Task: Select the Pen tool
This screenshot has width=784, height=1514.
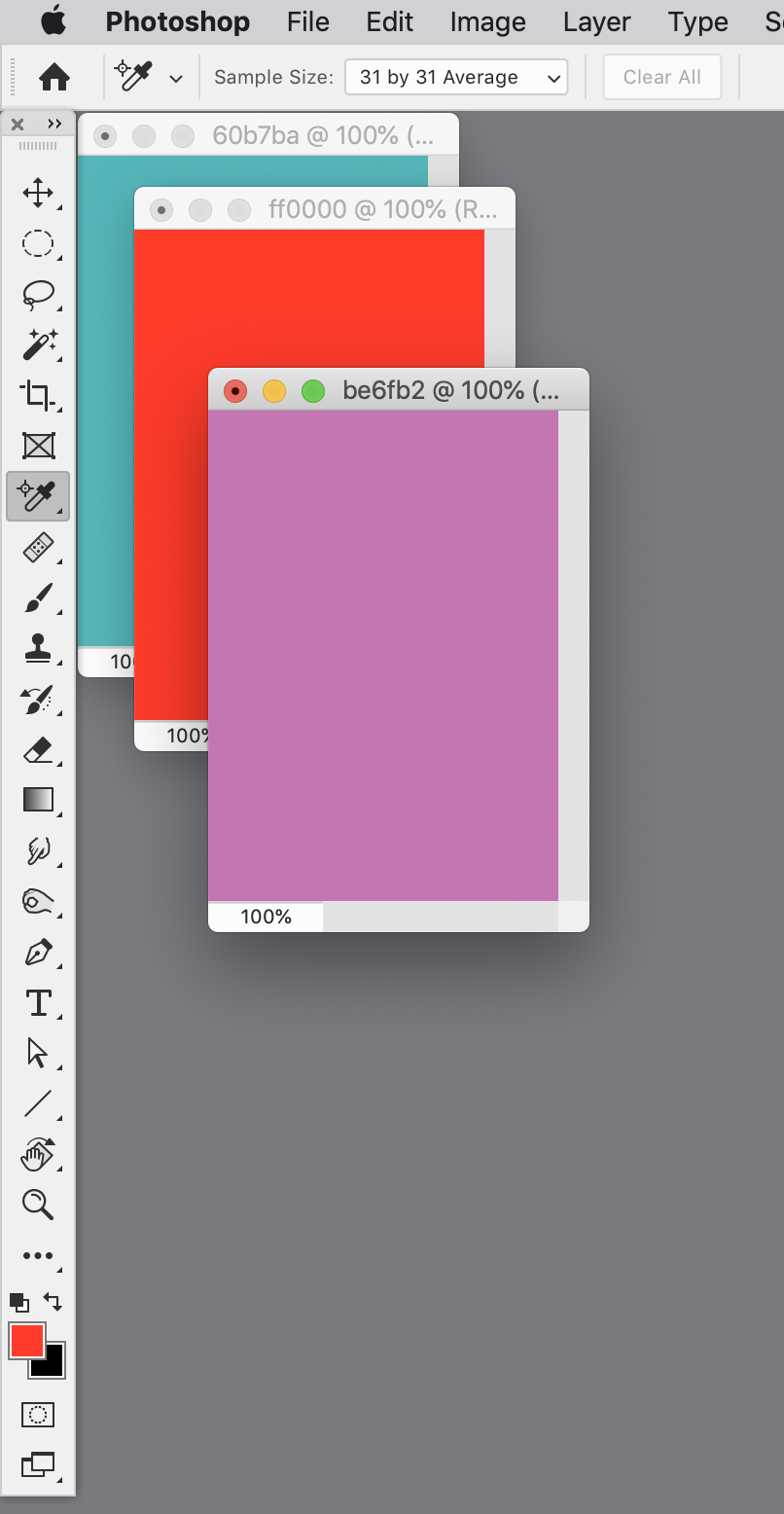Action: pos(39,952)
